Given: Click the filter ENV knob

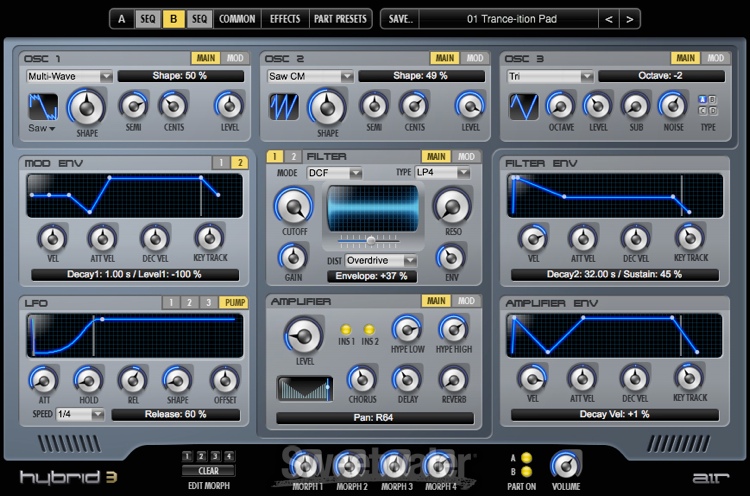Looking at the screenshot, I should (451, 257).
